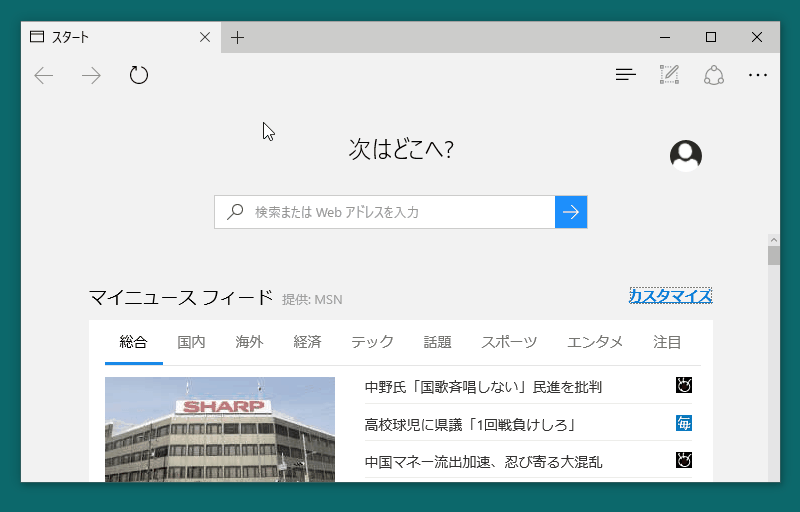800x512 pixels.
Task: Open a new tab with plus icon
Action: (x=237, y=37)
